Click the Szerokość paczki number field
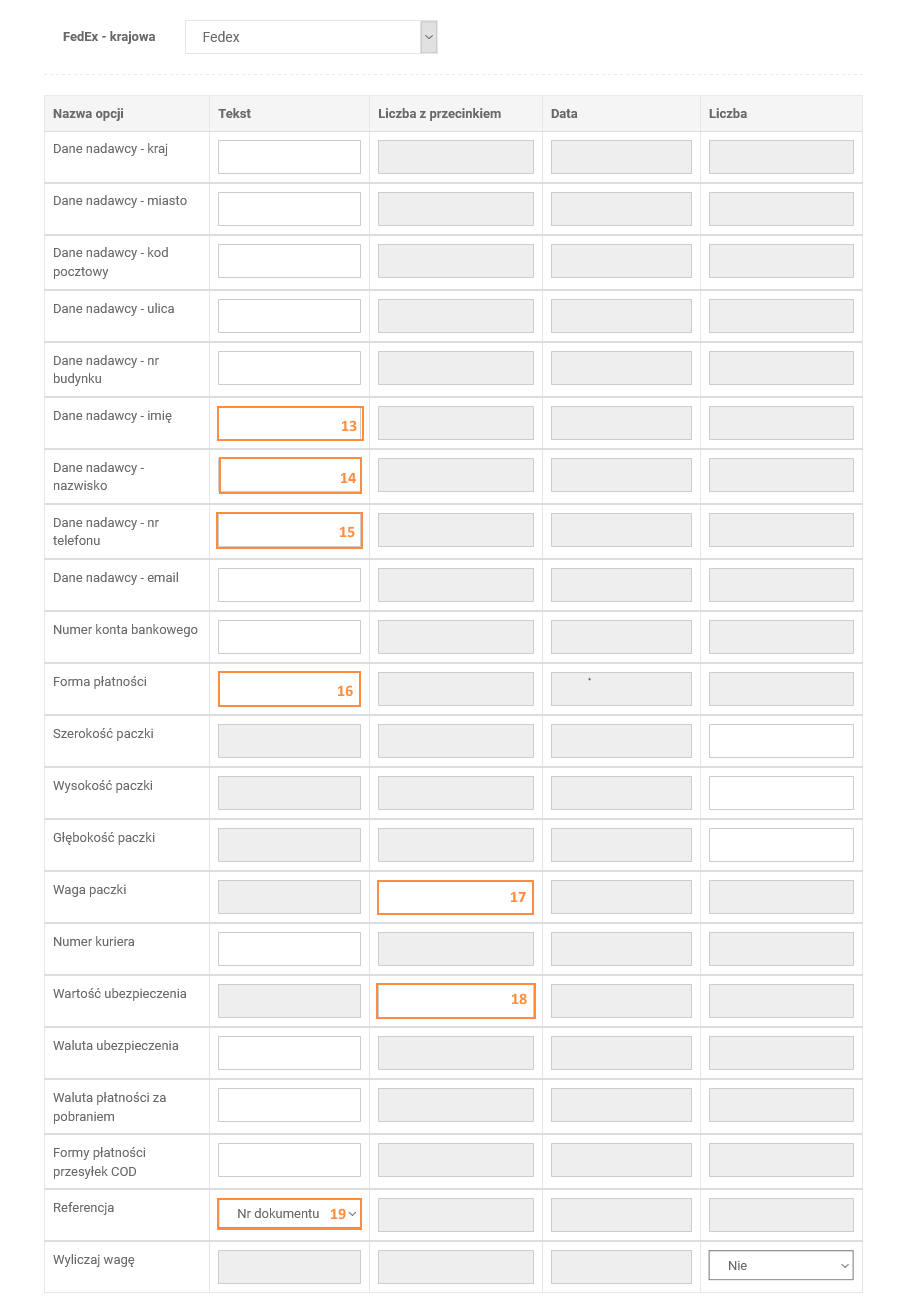908x1309 pixels. (780, 741)
